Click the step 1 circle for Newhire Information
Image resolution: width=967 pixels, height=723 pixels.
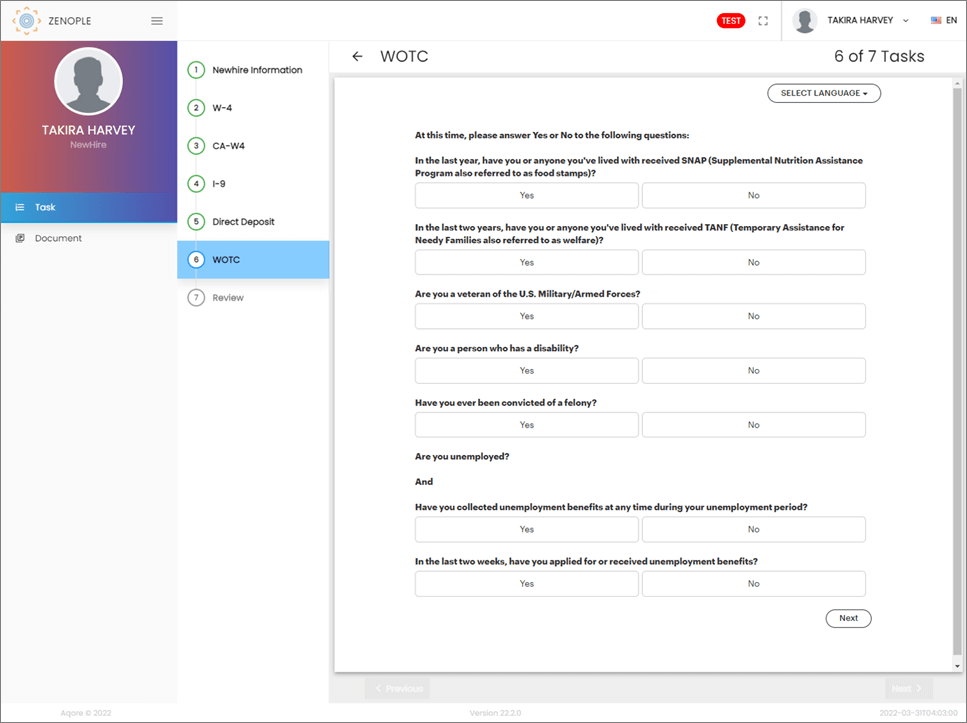click(197, 70)
